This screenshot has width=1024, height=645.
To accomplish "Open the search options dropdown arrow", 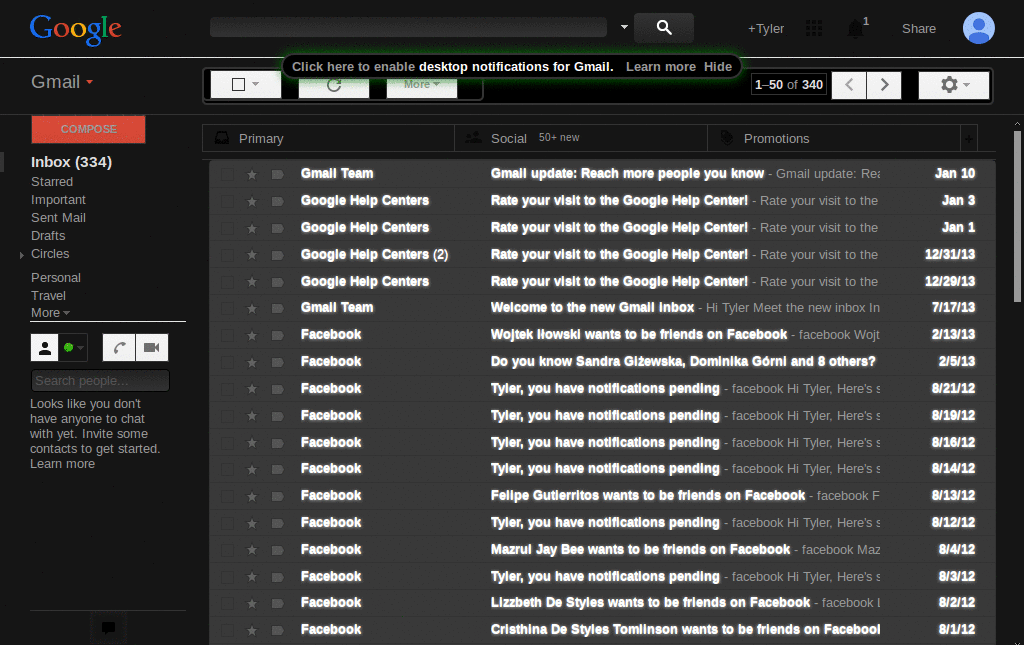I will click(x=624, y=27).
